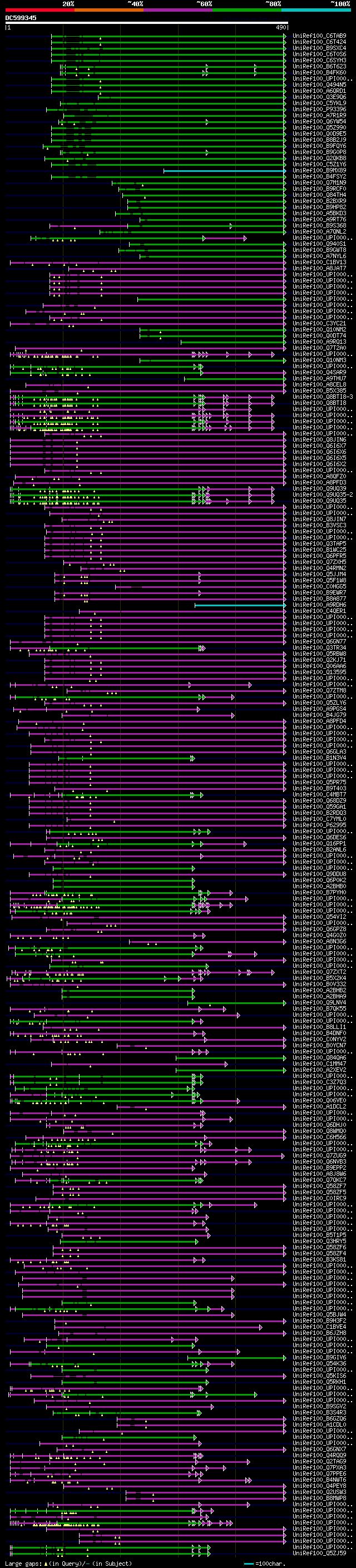356x1568 pixels.
Task: Click the red 20% identity legend segment
Action: pyautogui.click(x=40, y=11)
